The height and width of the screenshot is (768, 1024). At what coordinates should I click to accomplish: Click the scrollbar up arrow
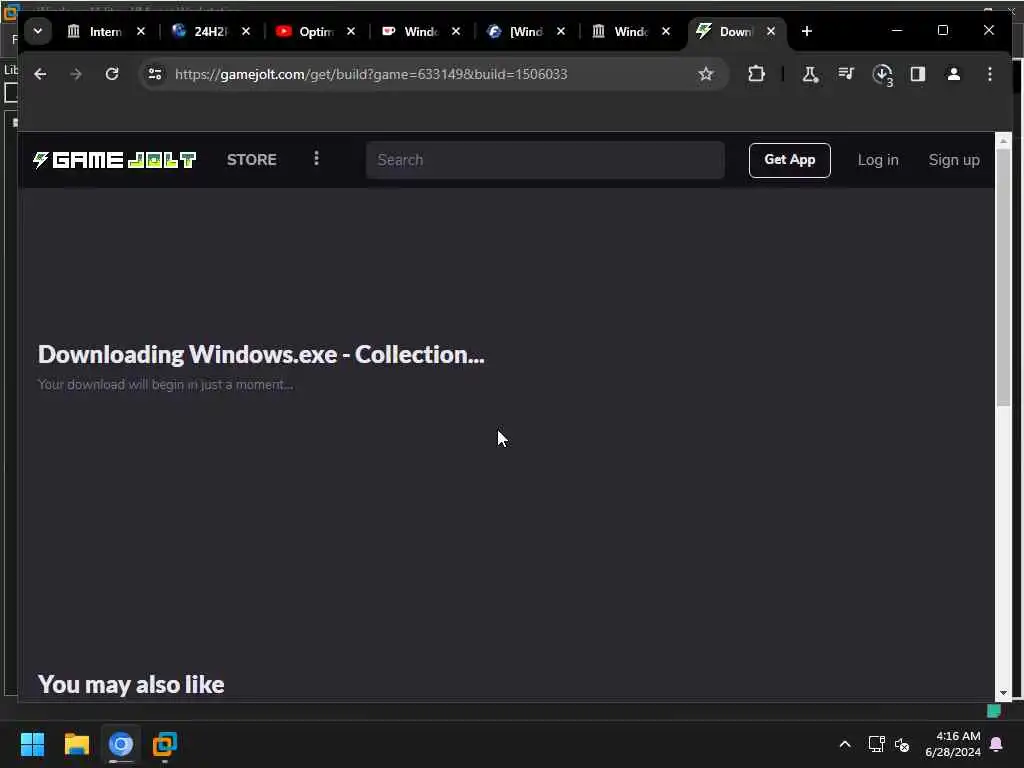tap(1003, 140)
